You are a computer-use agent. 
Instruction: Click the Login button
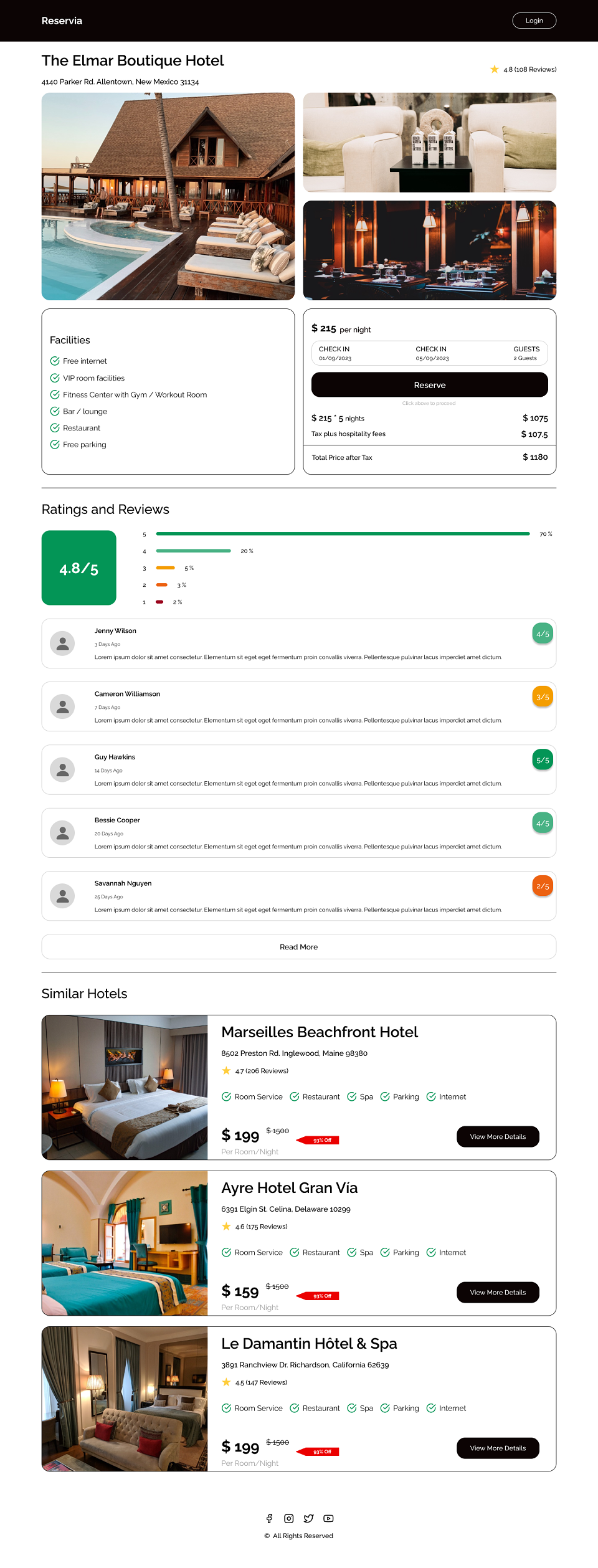pos(534,21)
